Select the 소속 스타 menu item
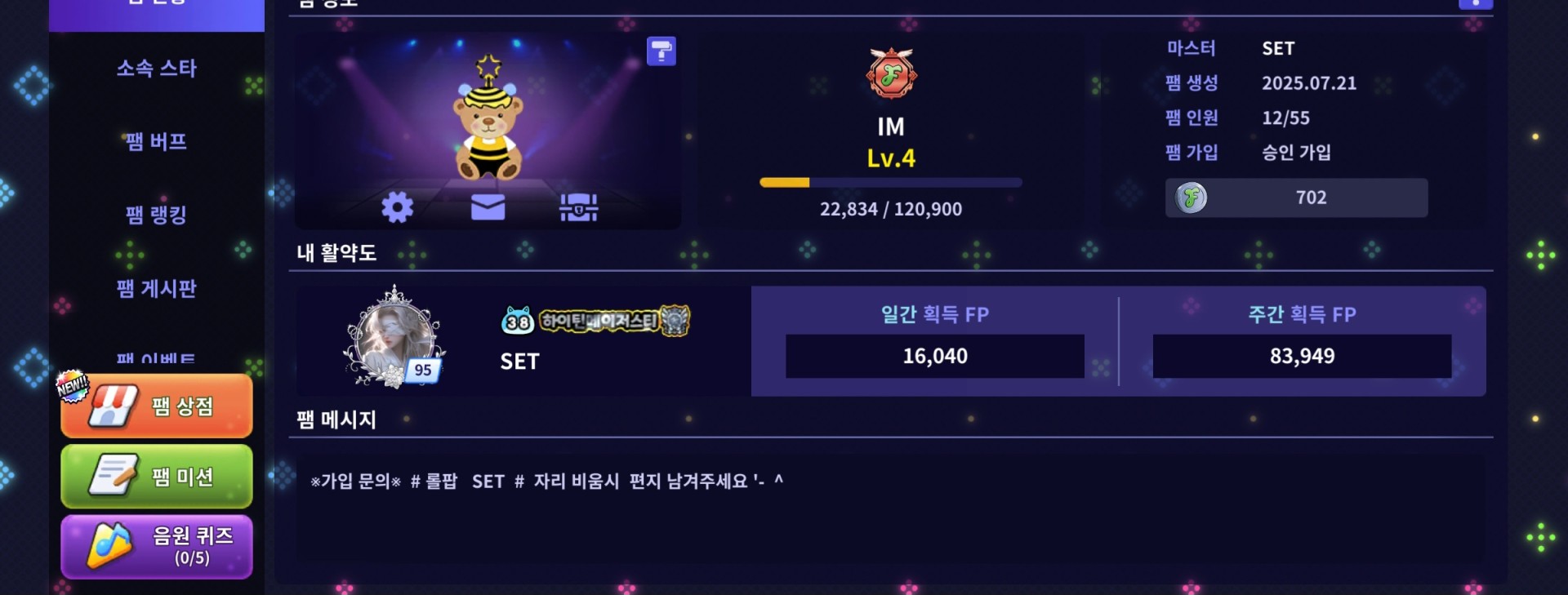The image size is (1568, 595). coord(157,69)
